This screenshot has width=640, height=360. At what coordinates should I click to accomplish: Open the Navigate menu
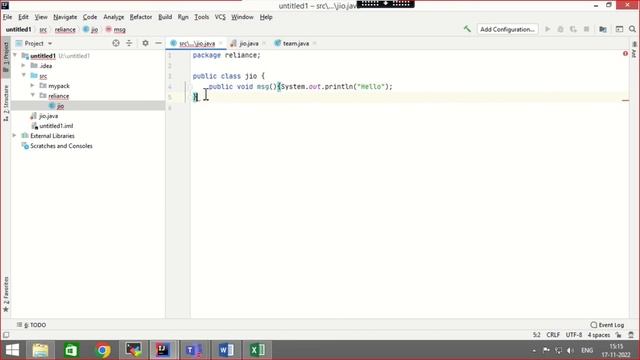[65, 17]
